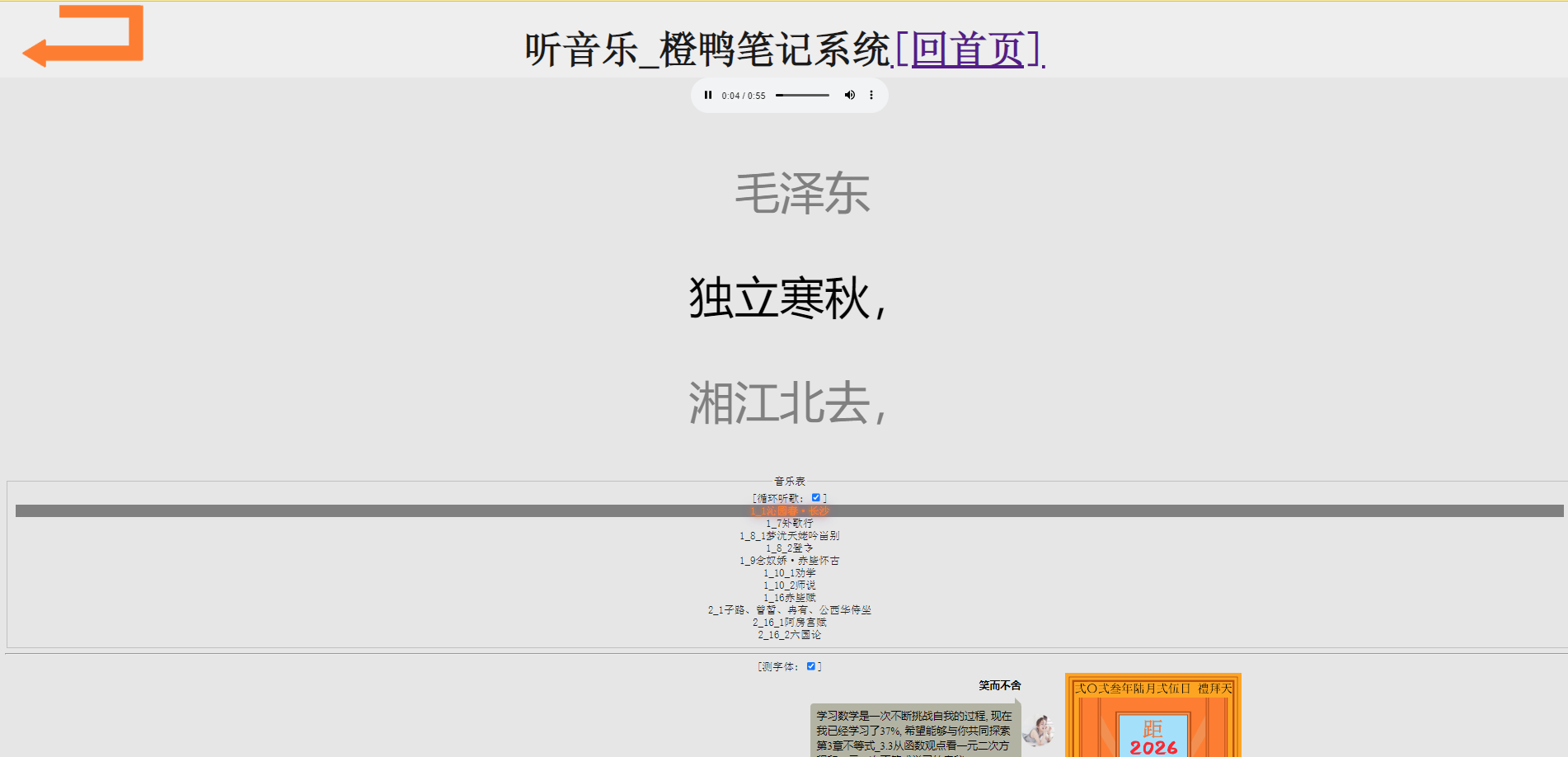Disable the 测字体 font-test checkbox
The width and height of the screenshot is (1568, 757).
(811, 665)
